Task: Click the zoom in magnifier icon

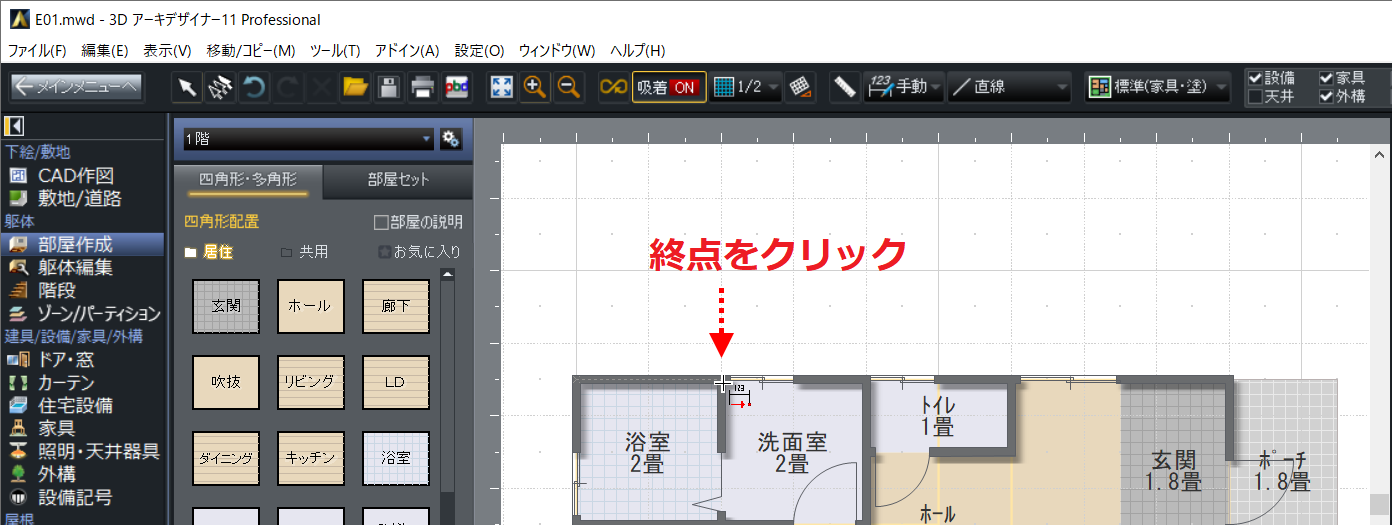Action: [x=535, y=87]
